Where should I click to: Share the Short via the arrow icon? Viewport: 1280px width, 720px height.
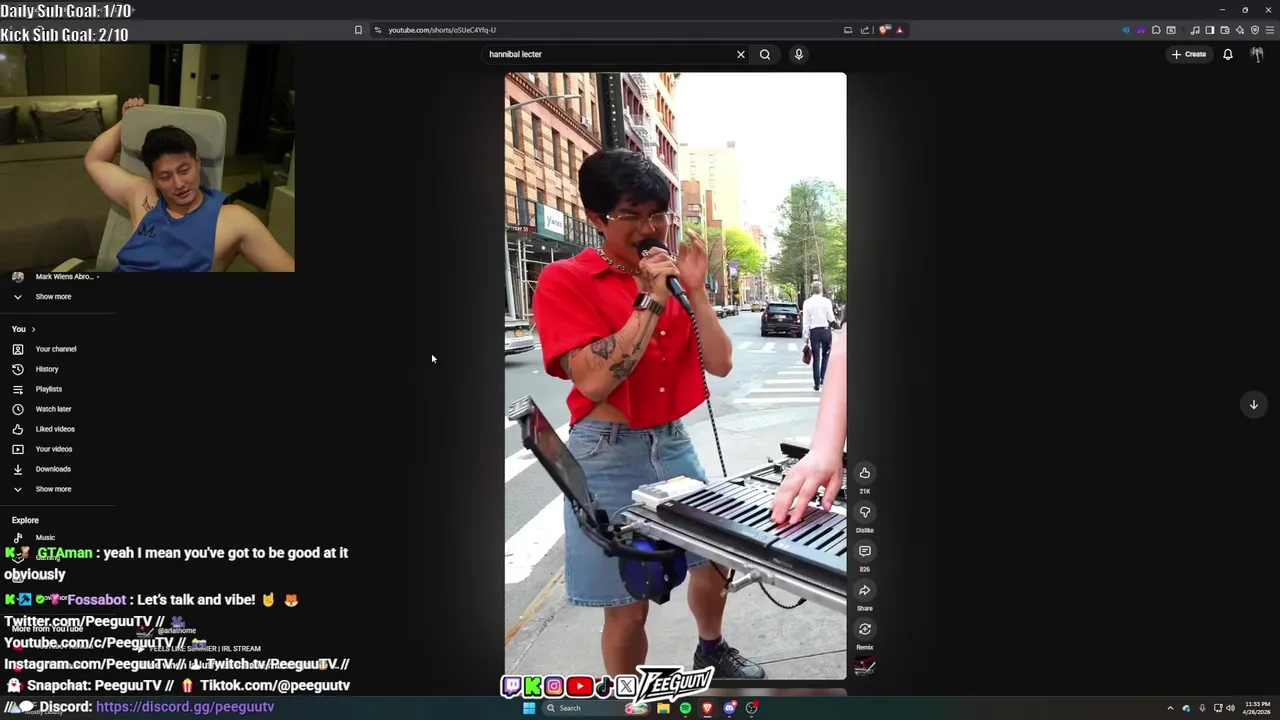click(x=865, y=590)
